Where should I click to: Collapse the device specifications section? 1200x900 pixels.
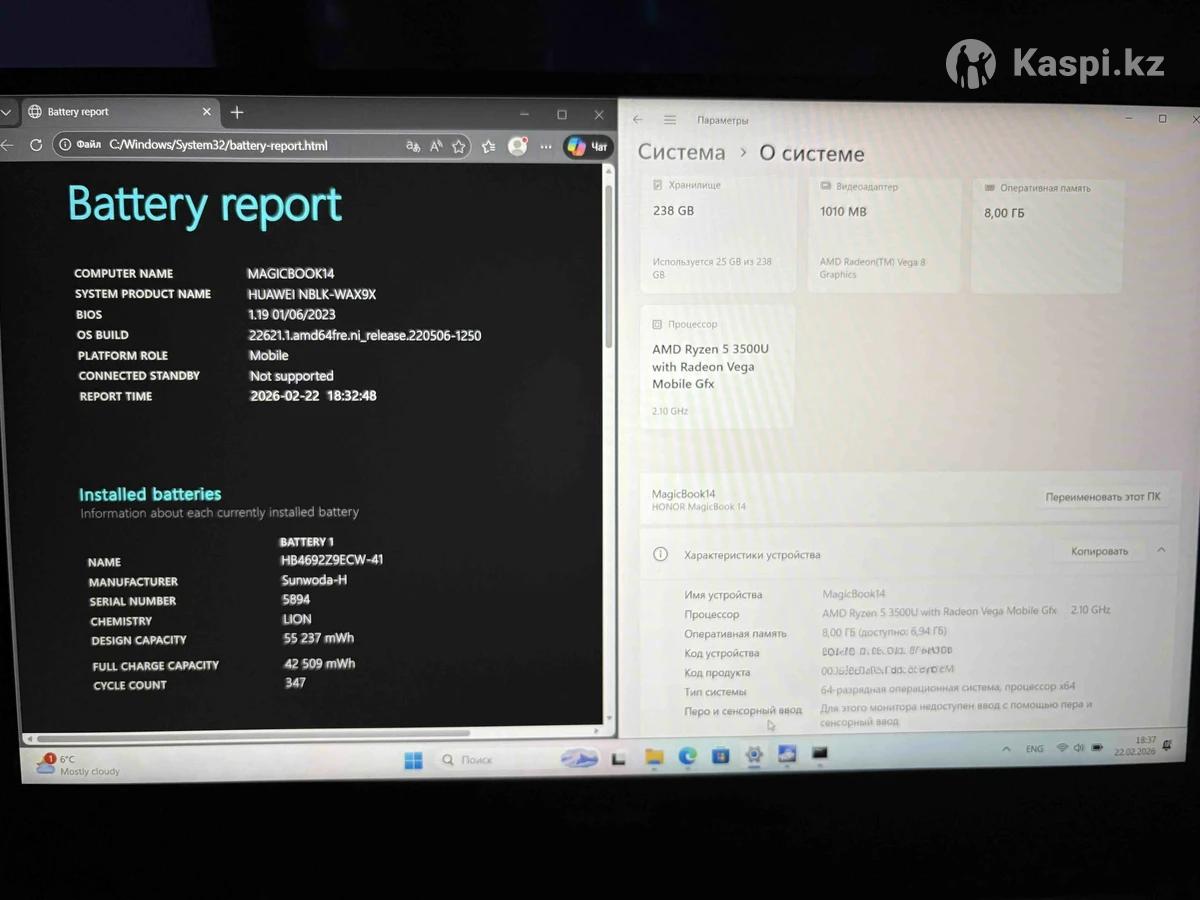[x=1161, y=550]
